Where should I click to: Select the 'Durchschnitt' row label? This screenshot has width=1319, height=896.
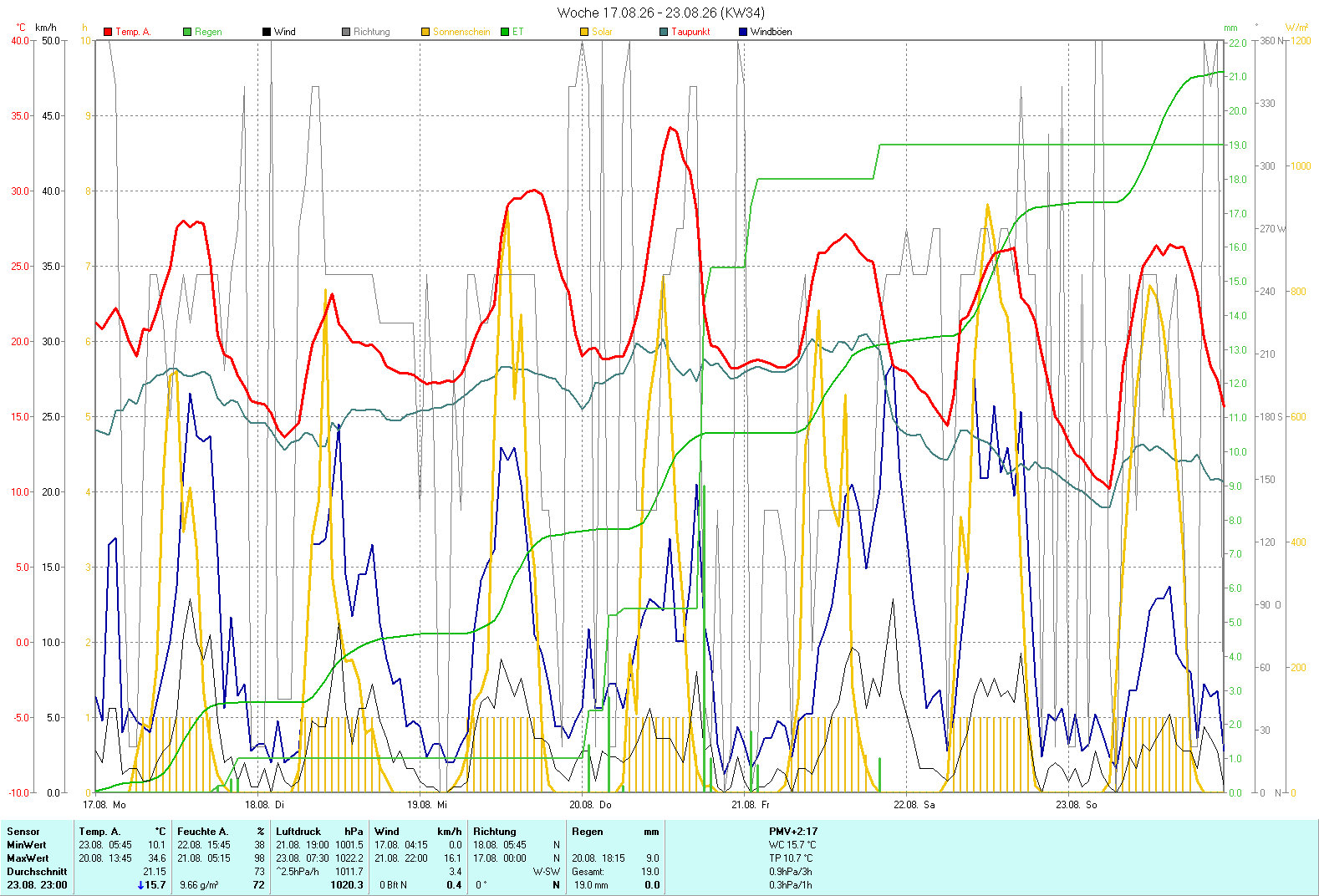tap(37, 872)
